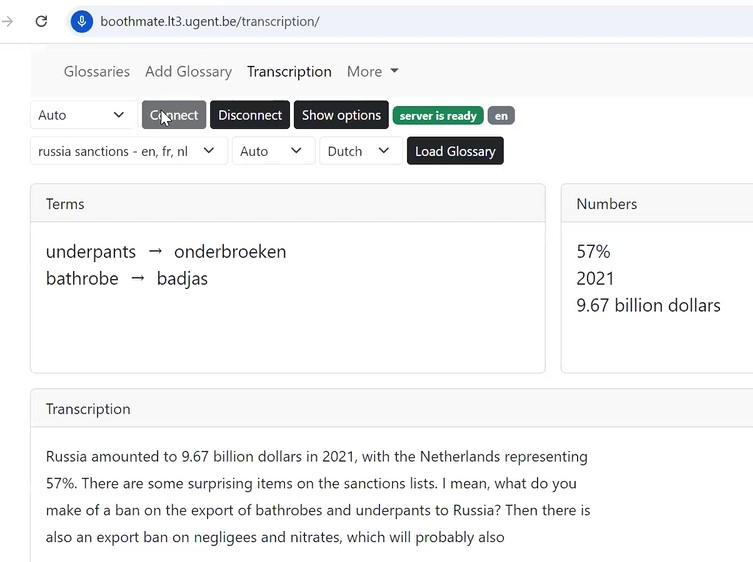Click the browser forward arrow
Image resolution: width=753 pixels, height=562 pixels.
[x=8, y=21]
